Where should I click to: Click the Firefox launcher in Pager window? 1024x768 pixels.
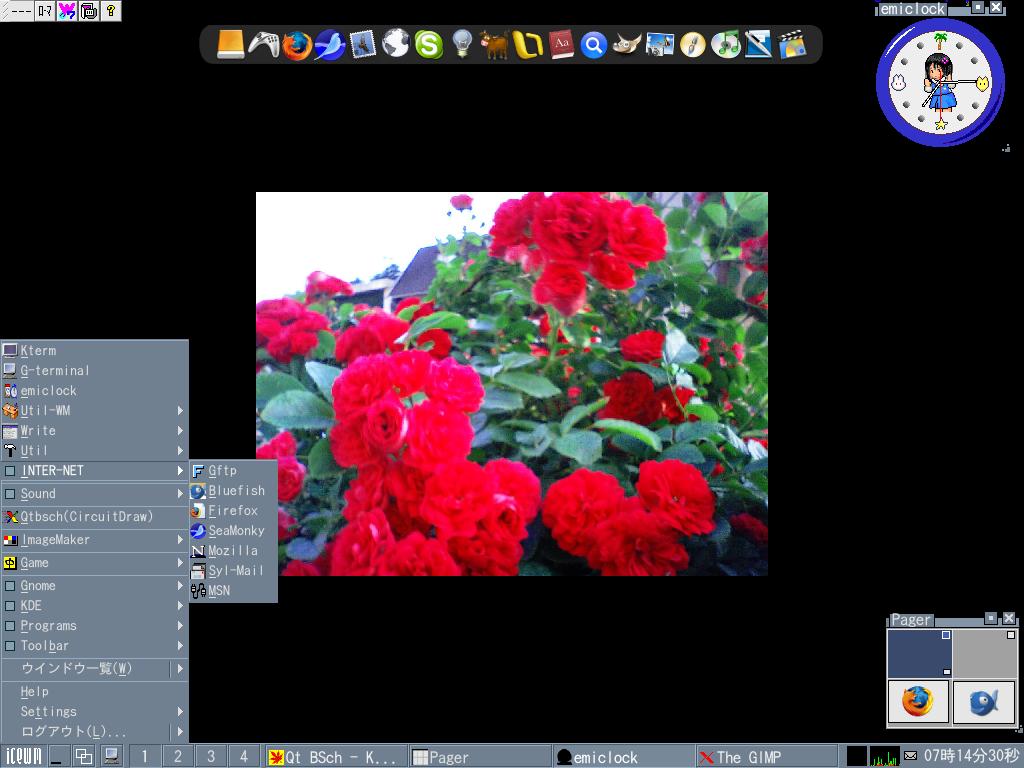point(917,701)
